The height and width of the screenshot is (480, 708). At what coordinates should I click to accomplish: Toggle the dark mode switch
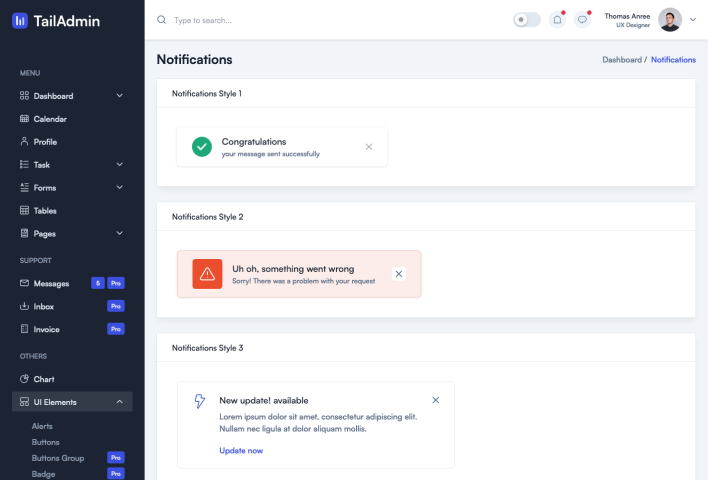tap(526, 19)
